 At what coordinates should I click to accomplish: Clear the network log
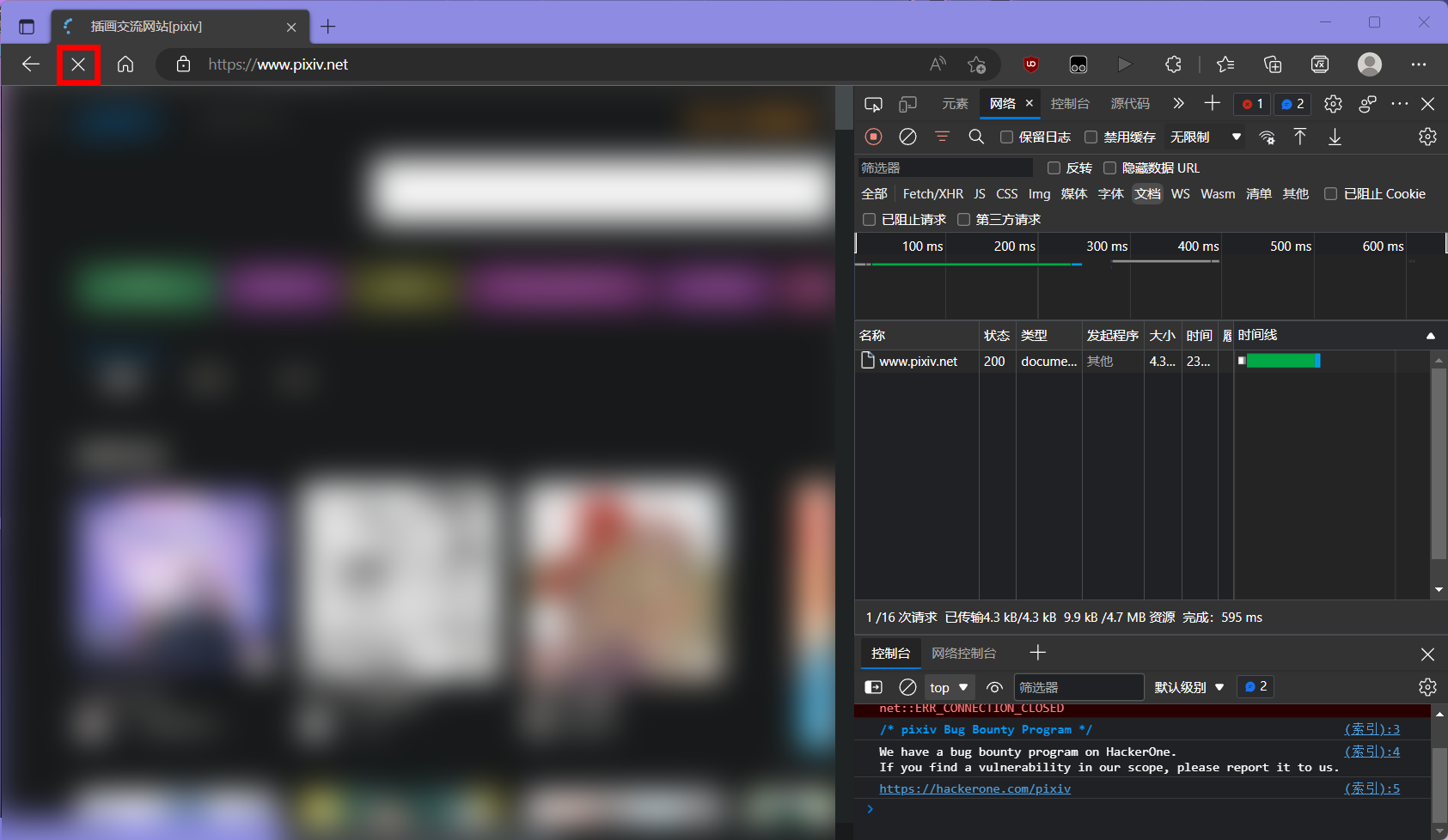pos(907,137)
